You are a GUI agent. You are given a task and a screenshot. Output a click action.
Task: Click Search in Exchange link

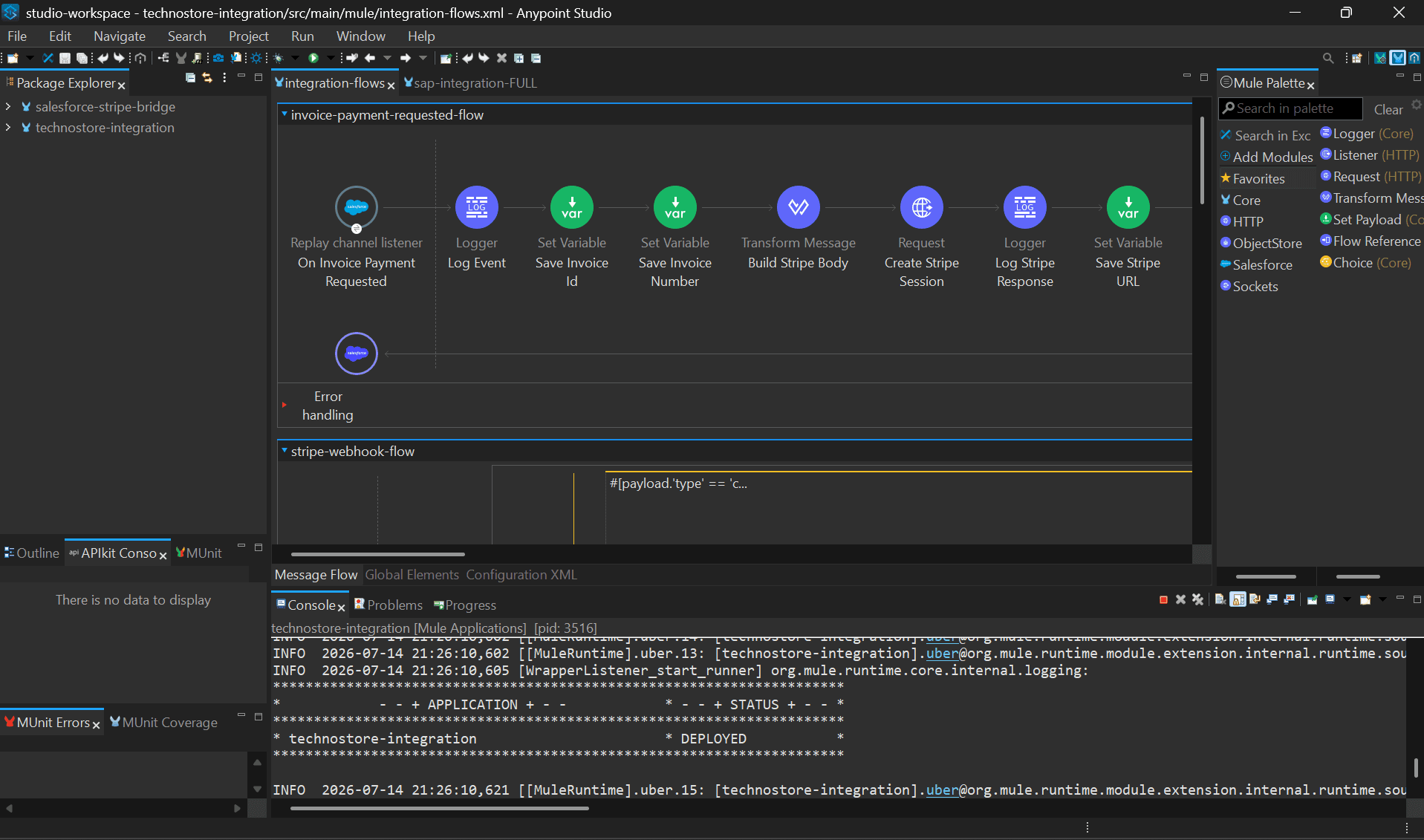1265,135
